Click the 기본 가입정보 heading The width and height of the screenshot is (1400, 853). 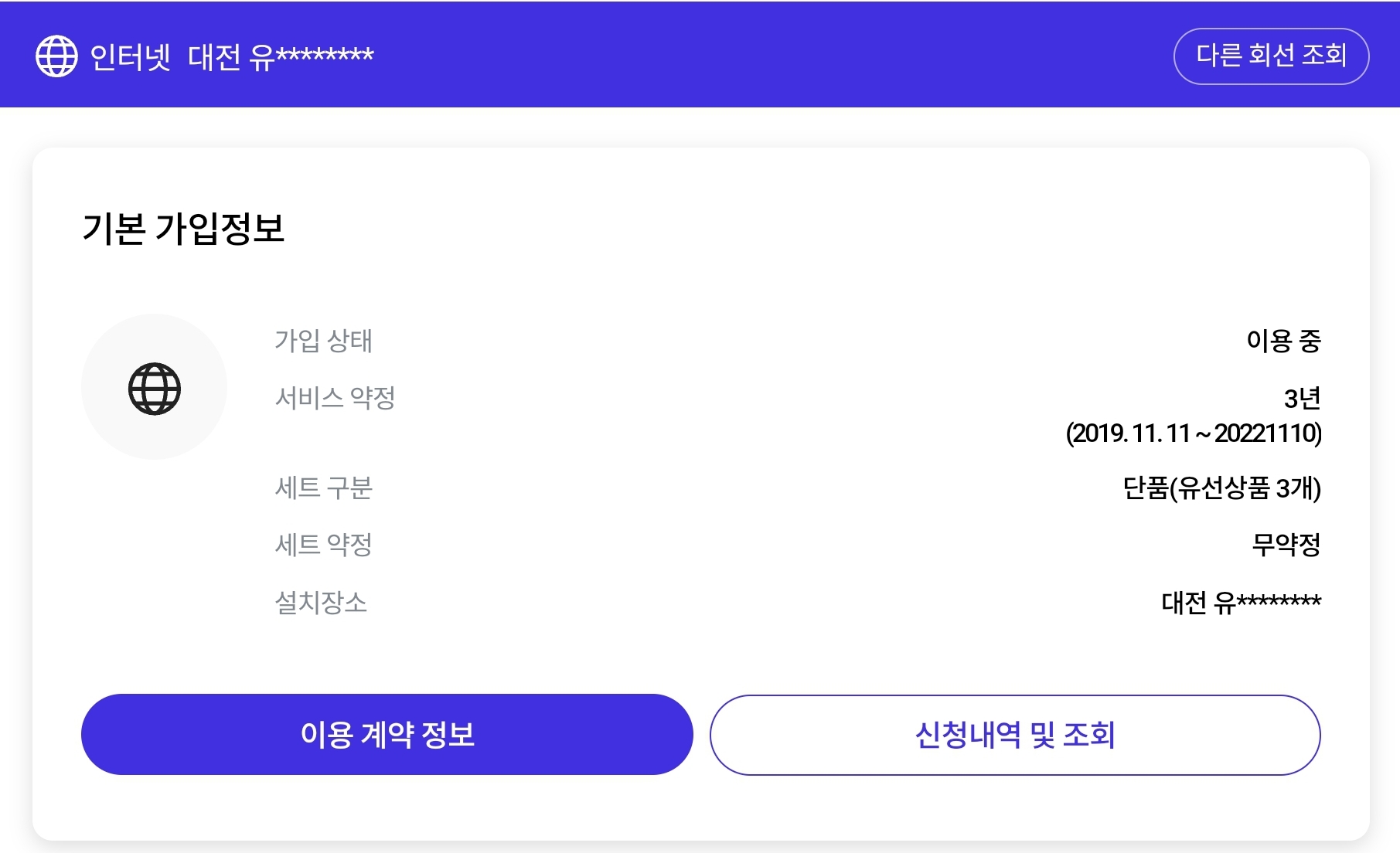coord(183,228)
